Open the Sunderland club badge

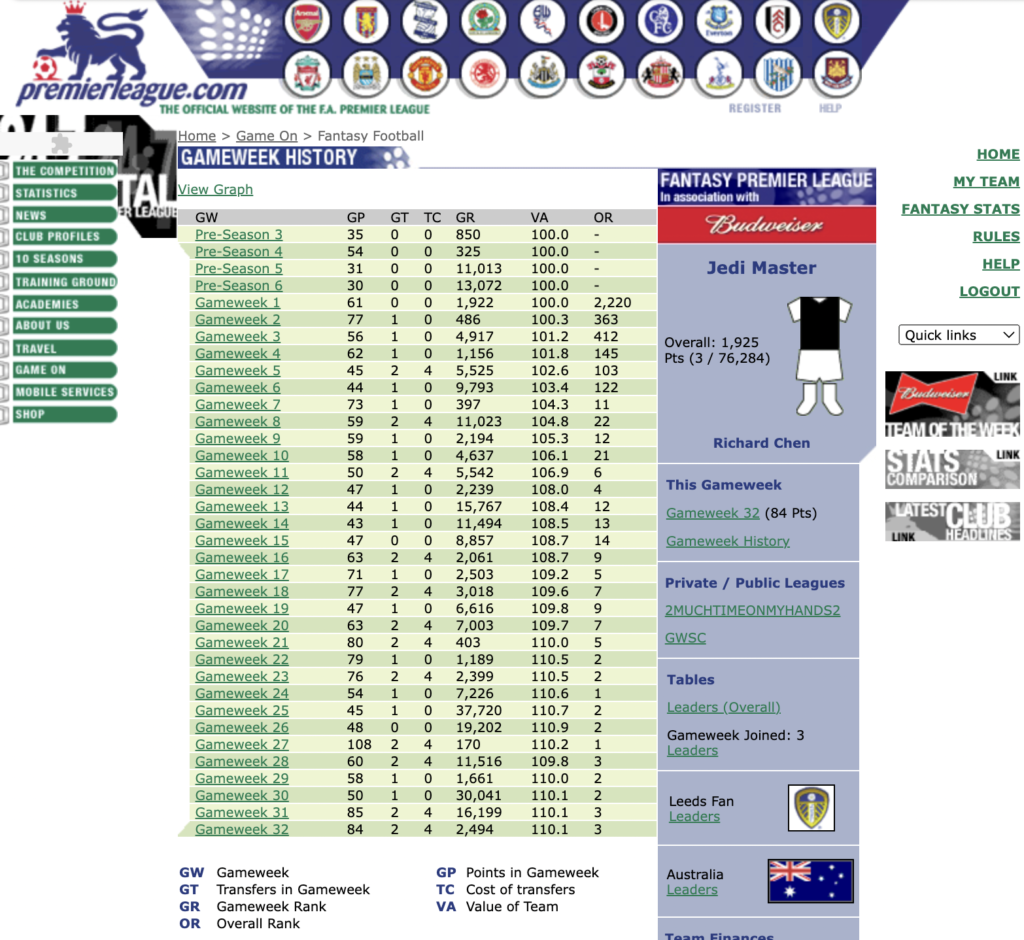click(660, 73)
